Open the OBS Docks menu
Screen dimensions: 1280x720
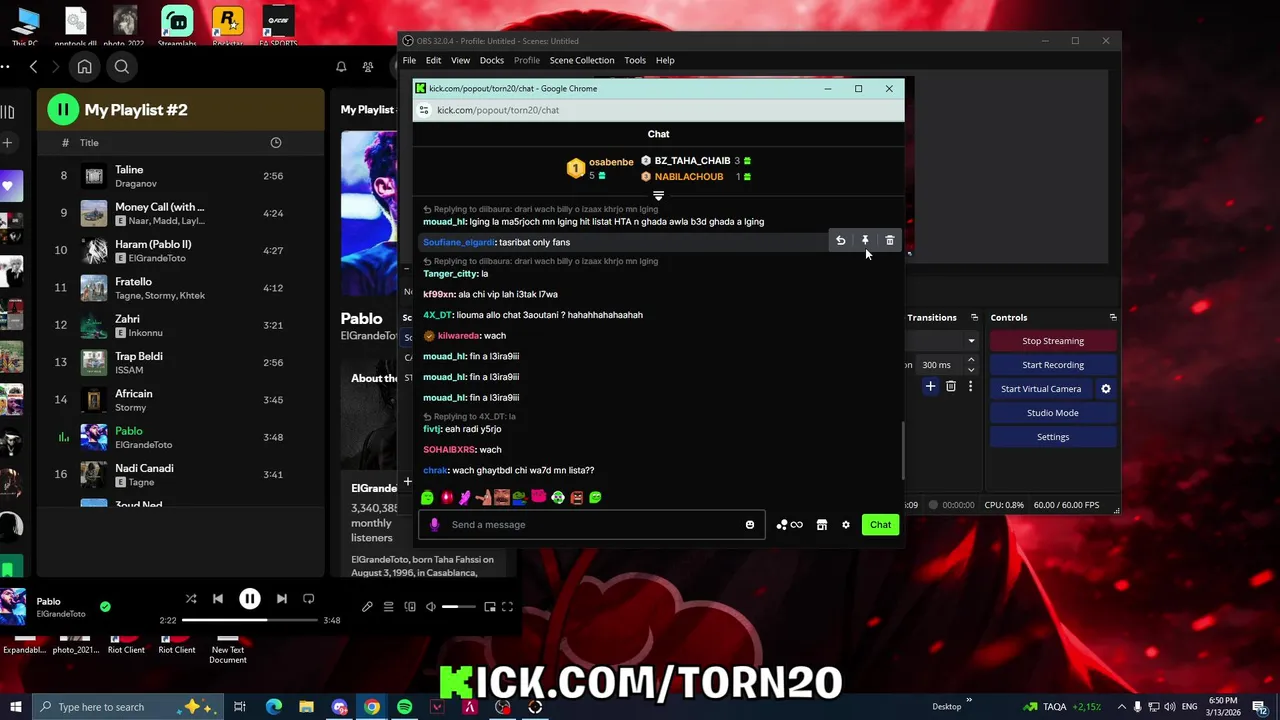492,60
